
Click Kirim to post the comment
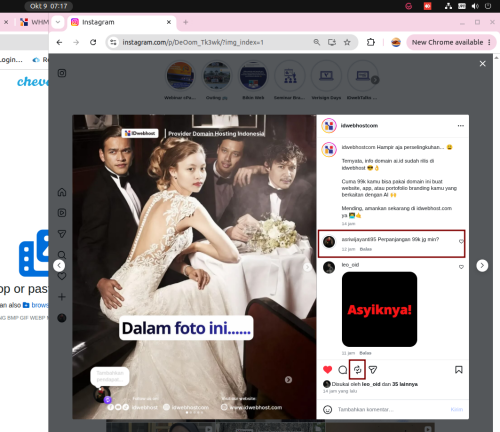pos(456,409)
